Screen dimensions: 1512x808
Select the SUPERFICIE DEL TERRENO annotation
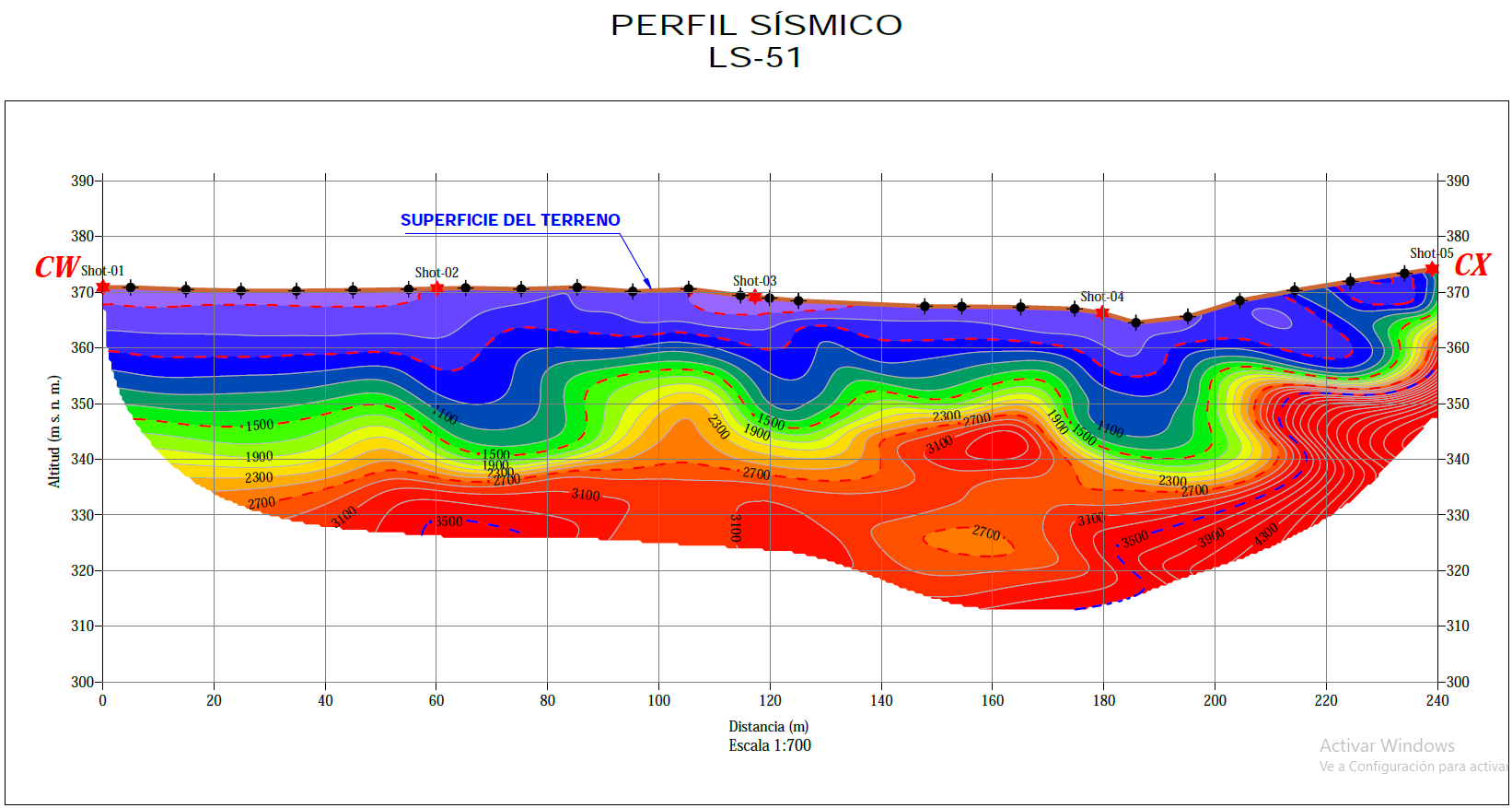510,220
